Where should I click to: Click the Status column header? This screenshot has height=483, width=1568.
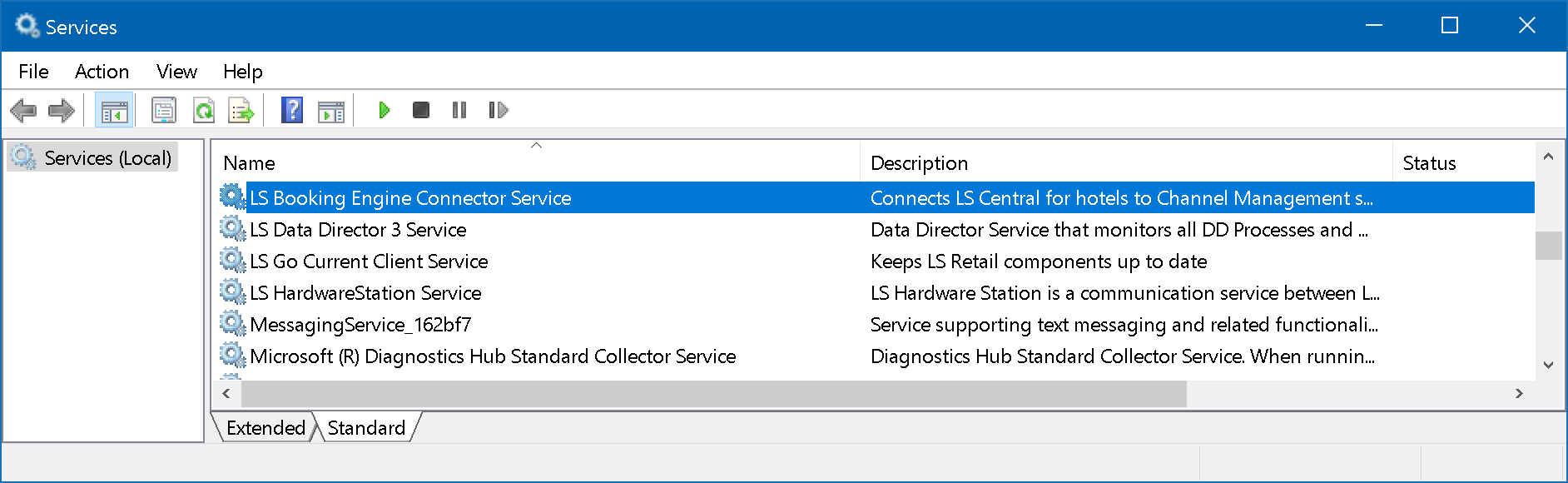tap(1429, 163)
